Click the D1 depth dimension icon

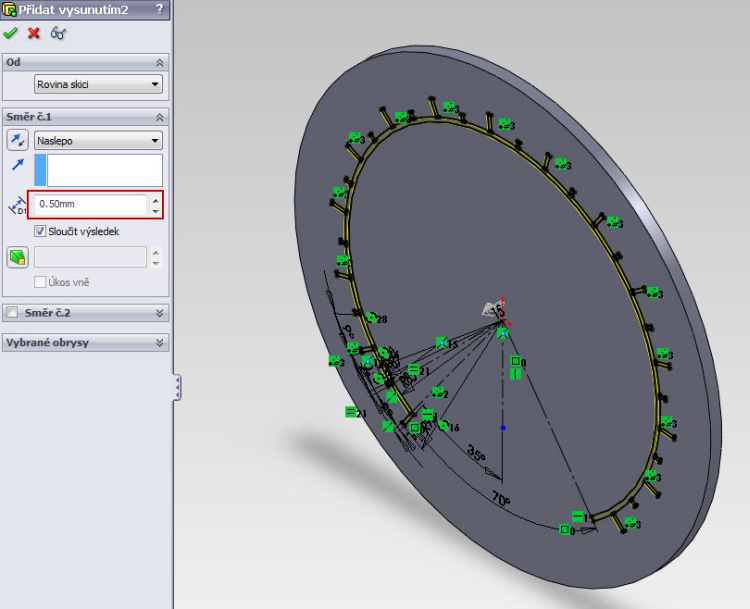pos(18,205)
